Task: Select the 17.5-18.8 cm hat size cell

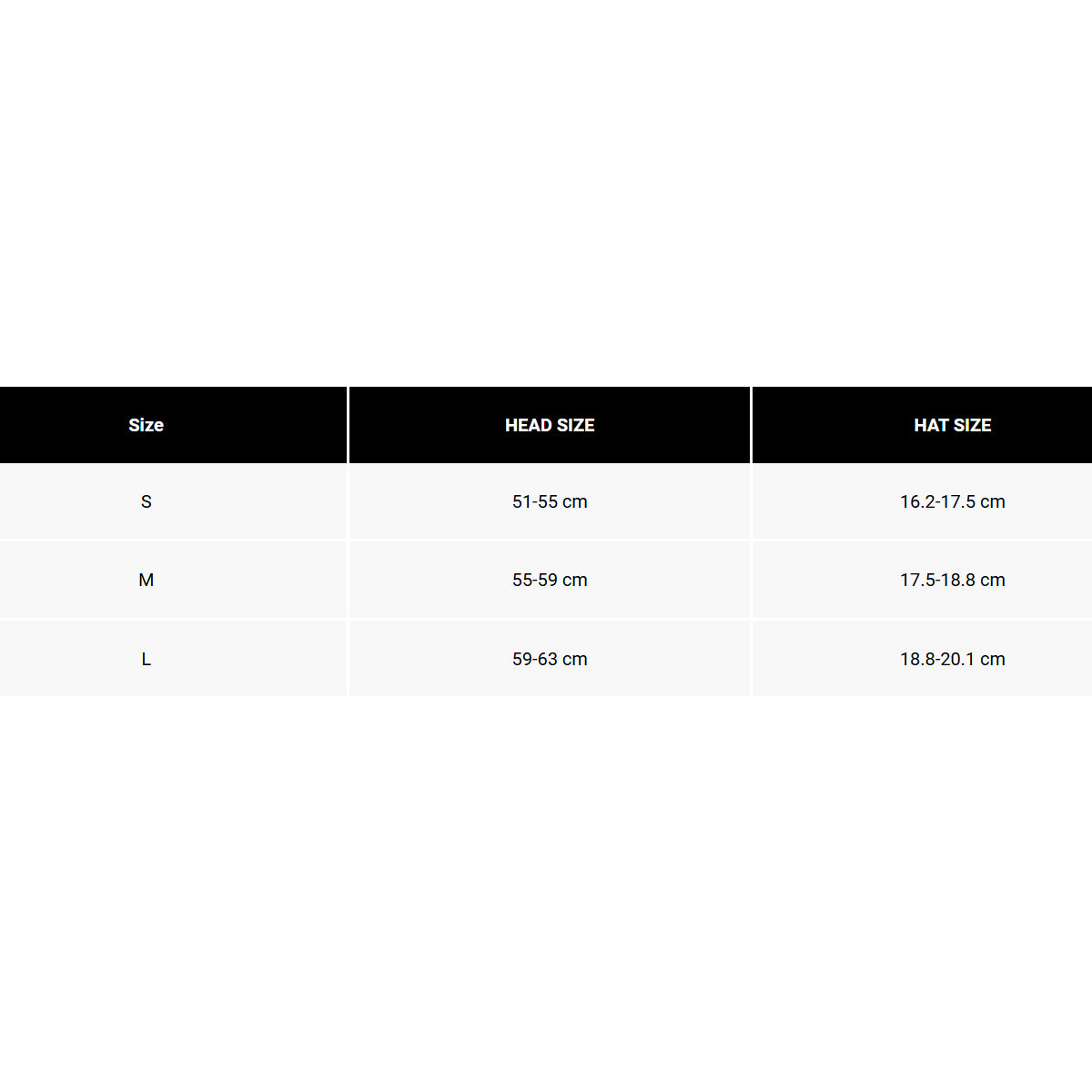Action: pos(952,580)
